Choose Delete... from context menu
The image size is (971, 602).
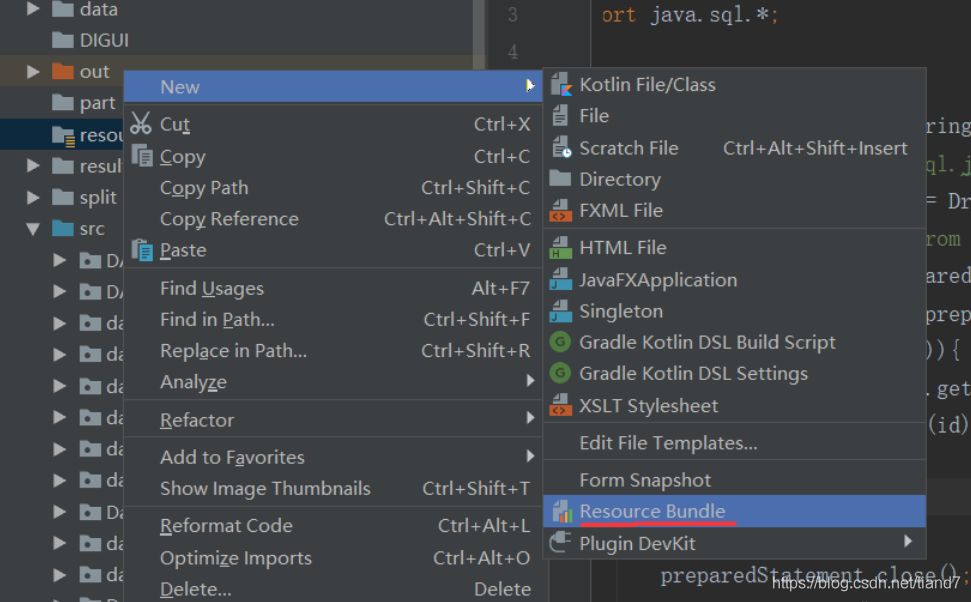coord(334,589)
